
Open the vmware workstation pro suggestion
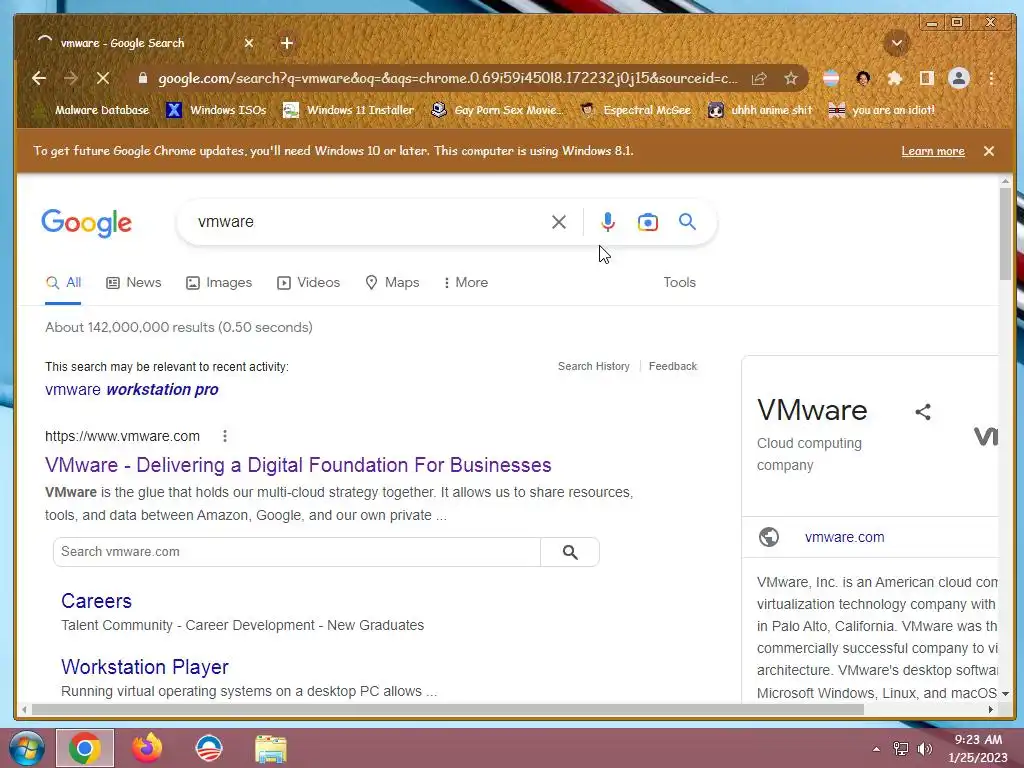pyautogui.click(x=132, y=390)
